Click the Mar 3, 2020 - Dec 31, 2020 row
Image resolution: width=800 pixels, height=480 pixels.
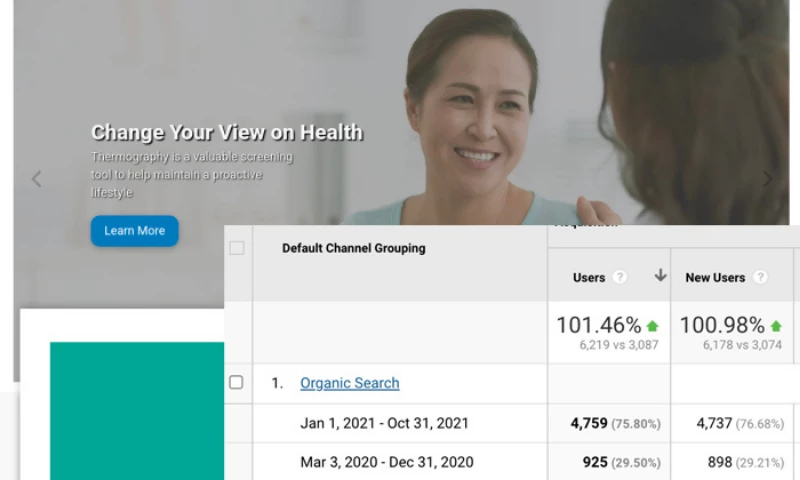(x=386, y=462)
